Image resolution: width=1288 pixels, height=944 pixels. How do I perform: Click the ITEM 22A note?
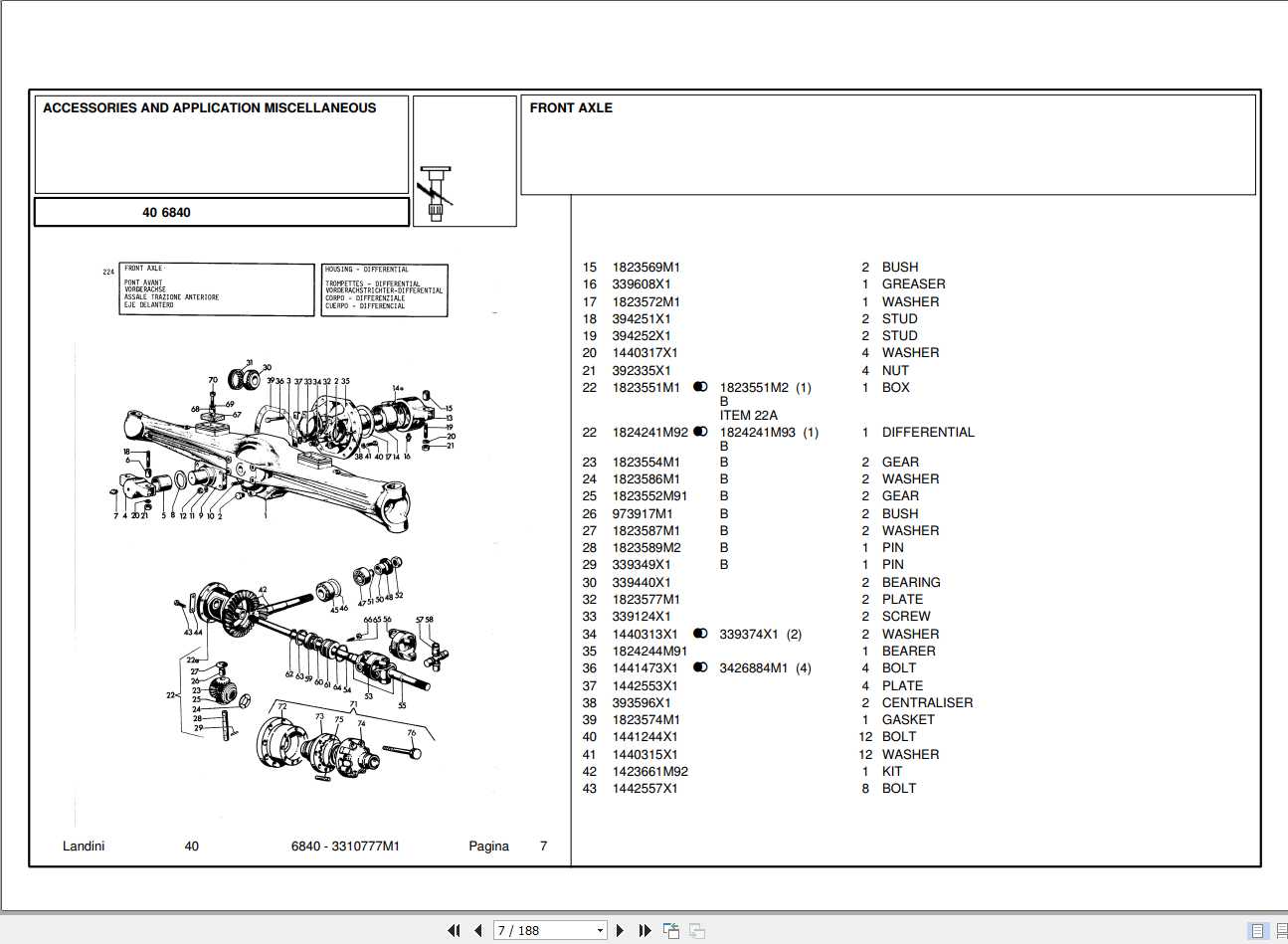click(749, 415)
